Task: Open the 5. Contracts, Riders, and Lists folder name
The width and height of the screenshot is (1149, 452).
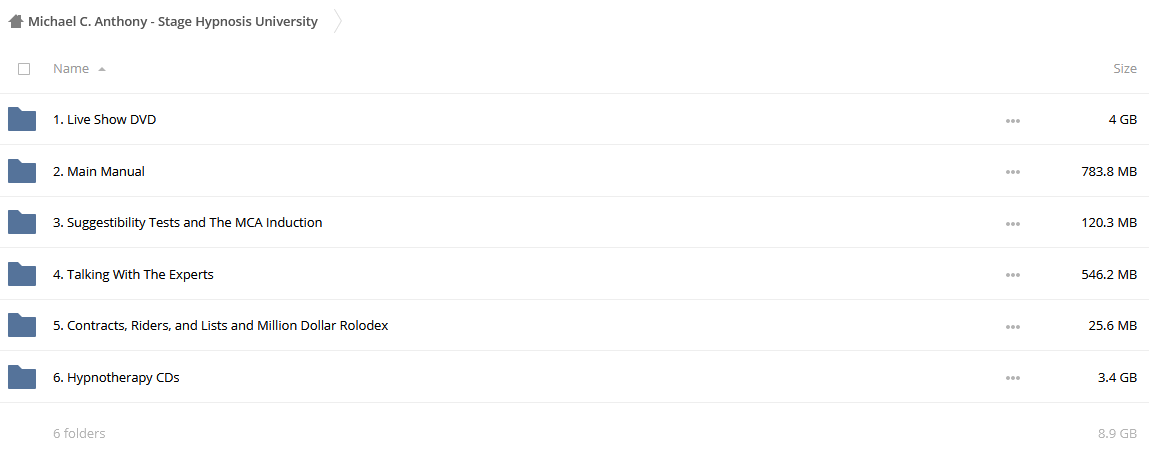Action: pos(221,326)
